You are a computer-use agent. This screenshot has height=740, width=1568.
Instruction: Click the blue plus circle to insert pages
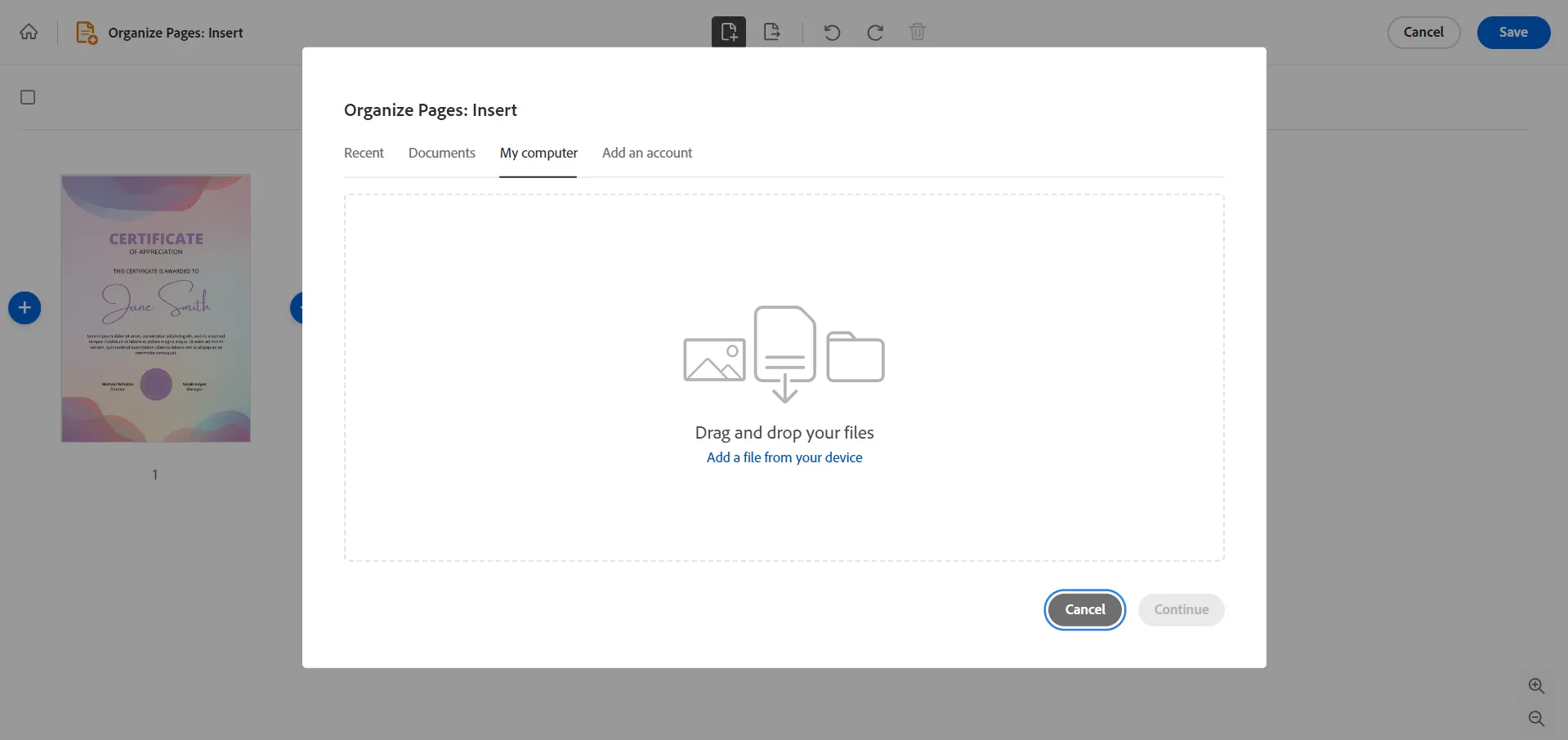(24, 308)
